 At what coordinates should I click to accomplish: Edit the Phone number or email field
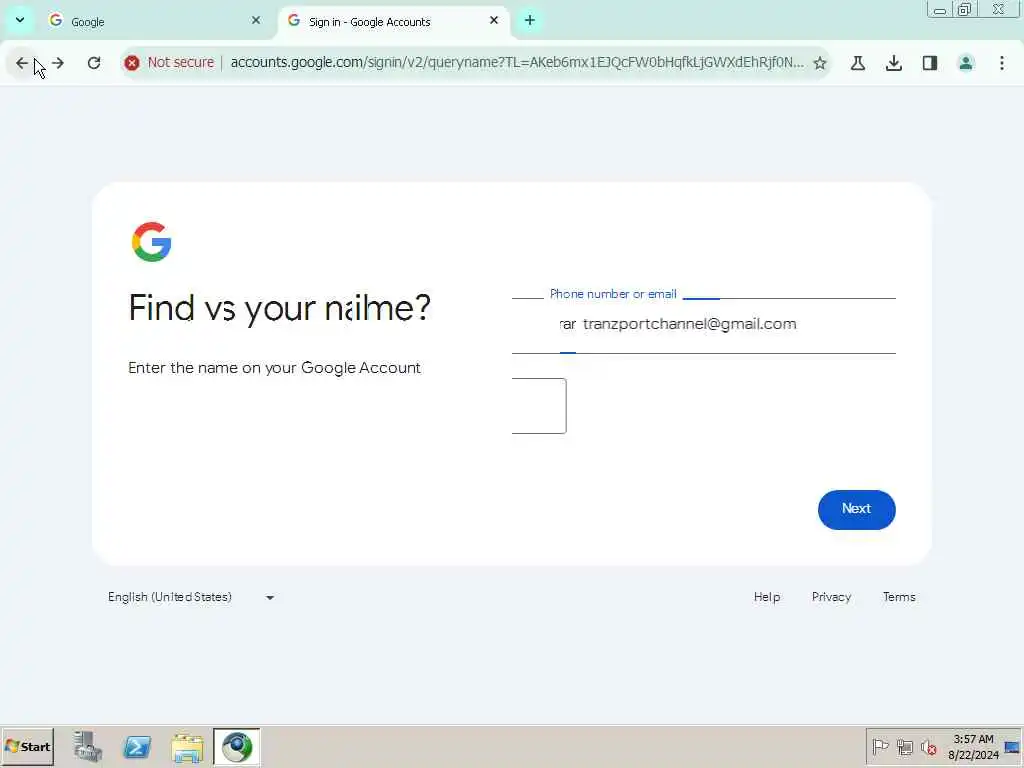coord(704,325)
